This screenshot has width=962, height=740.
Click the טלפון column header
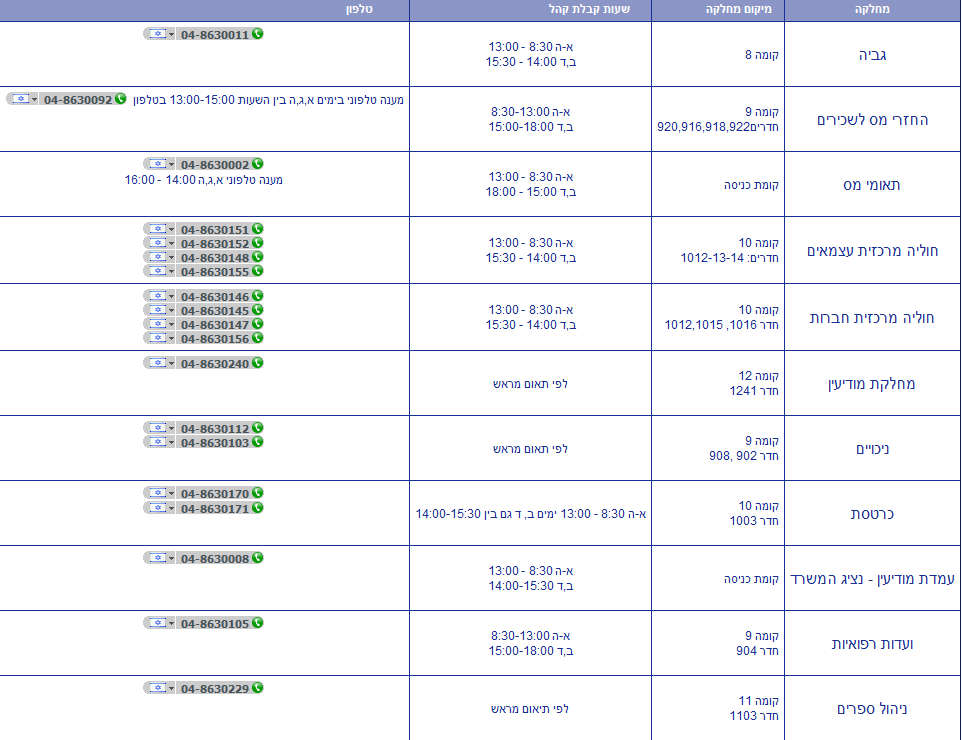click(x=360, y=10)
